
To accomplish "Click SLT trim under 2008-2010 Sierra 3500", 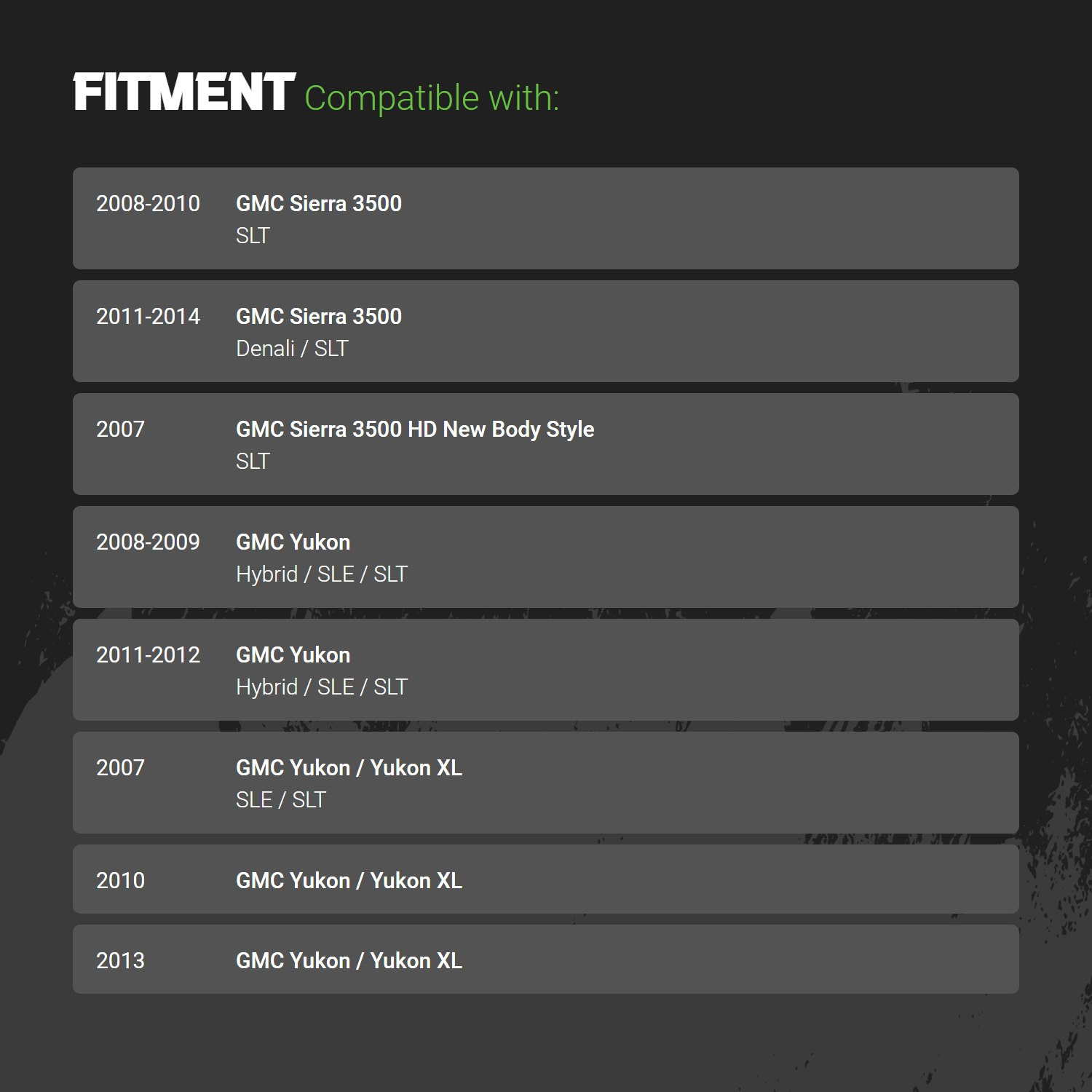I will pyautogui.click(x=253, y=236).
